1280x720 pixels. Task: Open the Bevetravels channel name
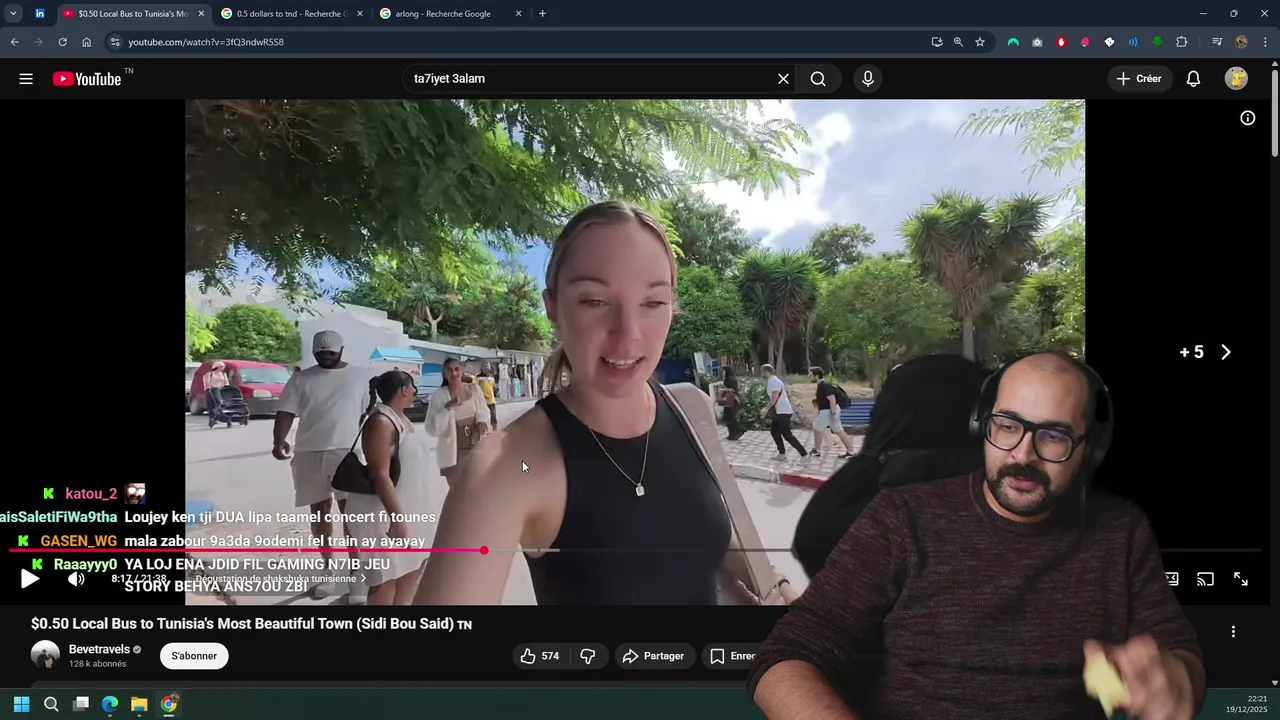[99, 649]
